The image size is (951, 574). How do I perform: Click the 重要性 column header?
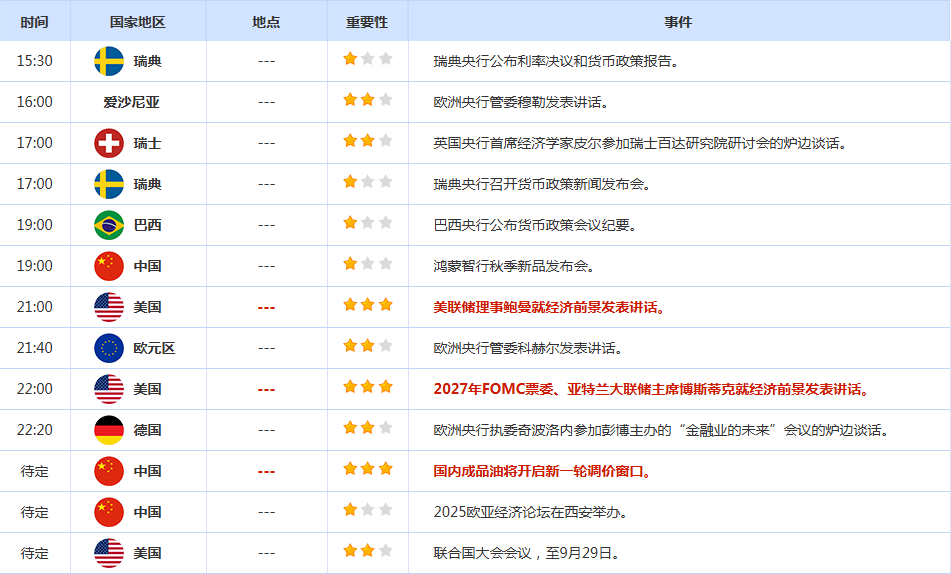367,21
